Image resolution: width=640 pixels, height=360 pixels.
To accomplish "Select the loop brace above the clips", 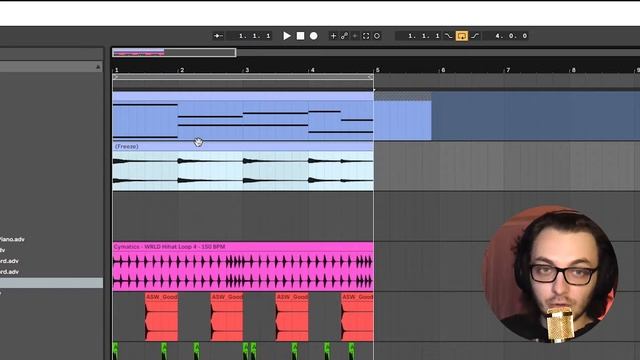I will [x=243, y=77].
